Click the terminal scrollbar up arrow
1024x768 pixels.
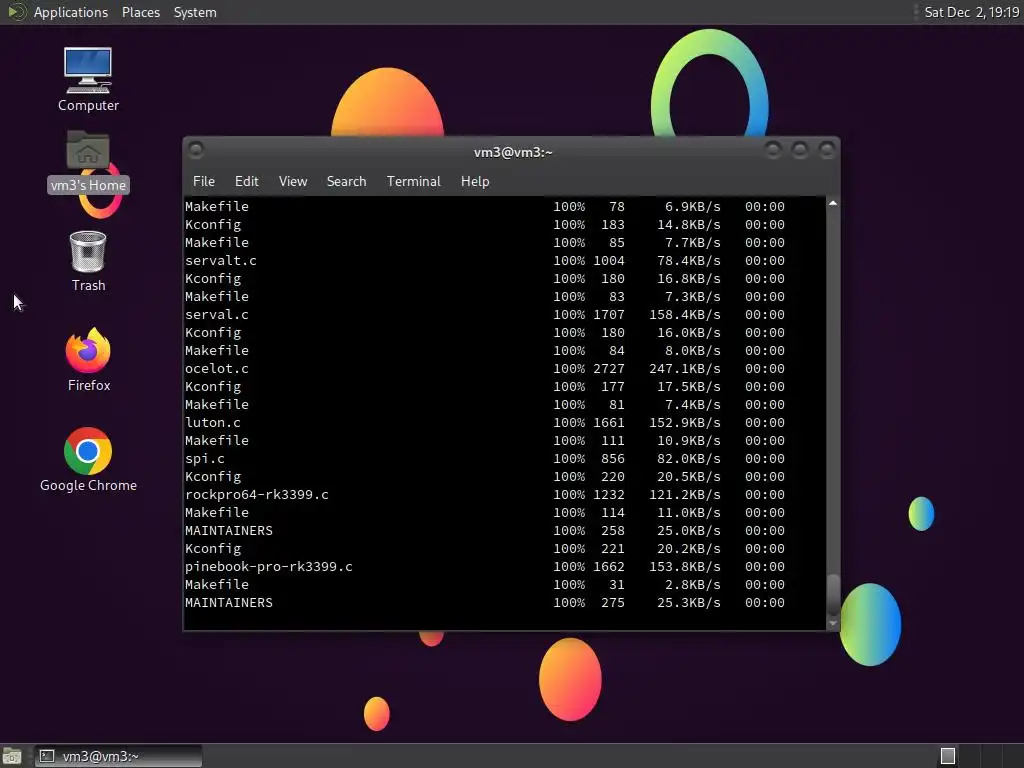tap(833, 203)
